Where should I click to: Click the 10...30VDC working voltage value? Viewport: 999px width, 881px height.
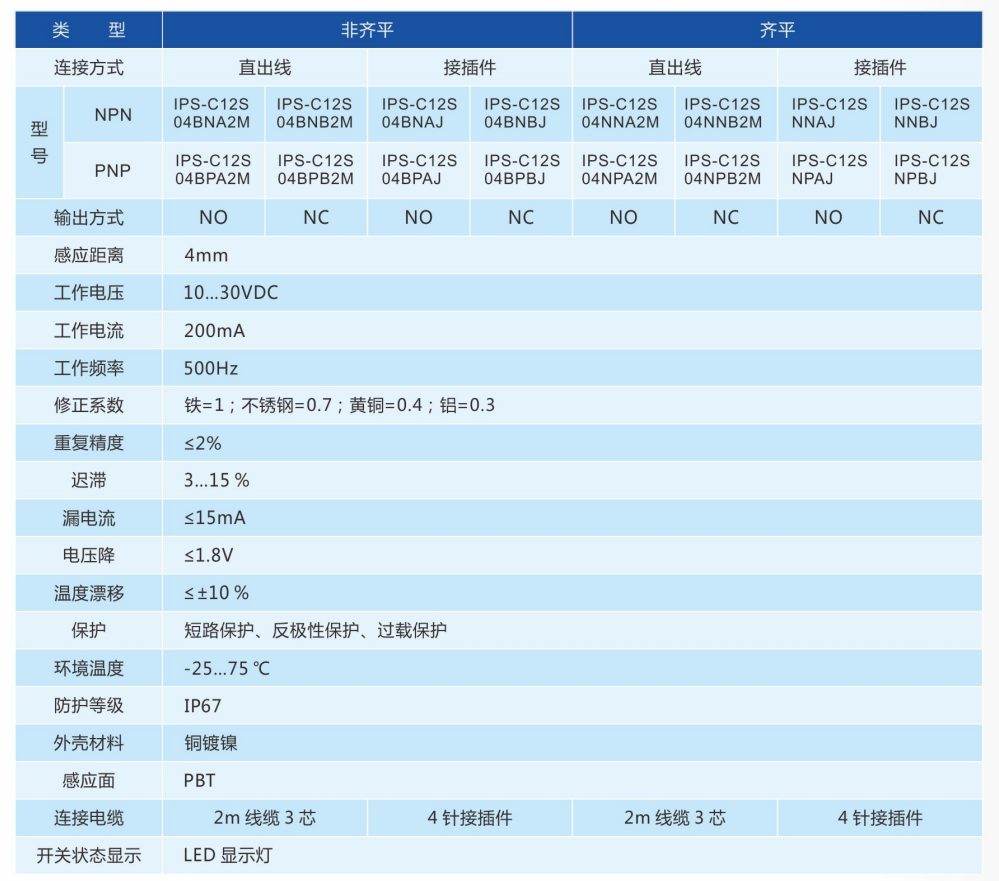[231, 293]
